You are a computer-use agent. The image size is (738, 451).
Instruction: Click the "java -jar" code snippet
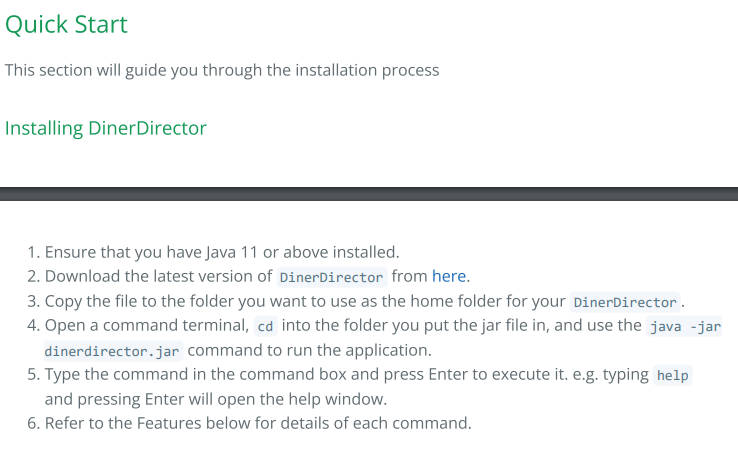tap(684, 326)
